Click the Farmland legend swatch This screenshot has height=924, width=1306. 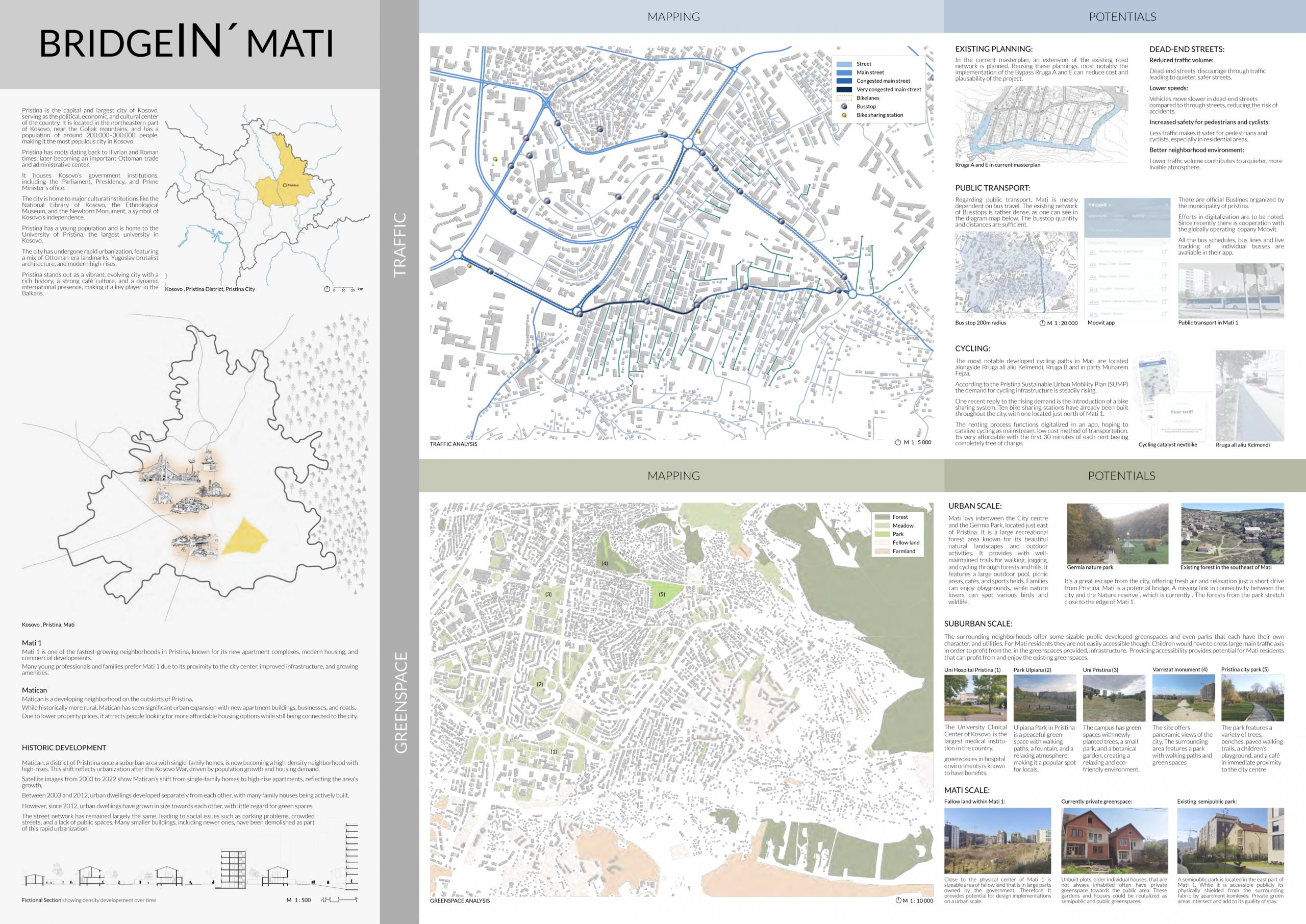882,552
